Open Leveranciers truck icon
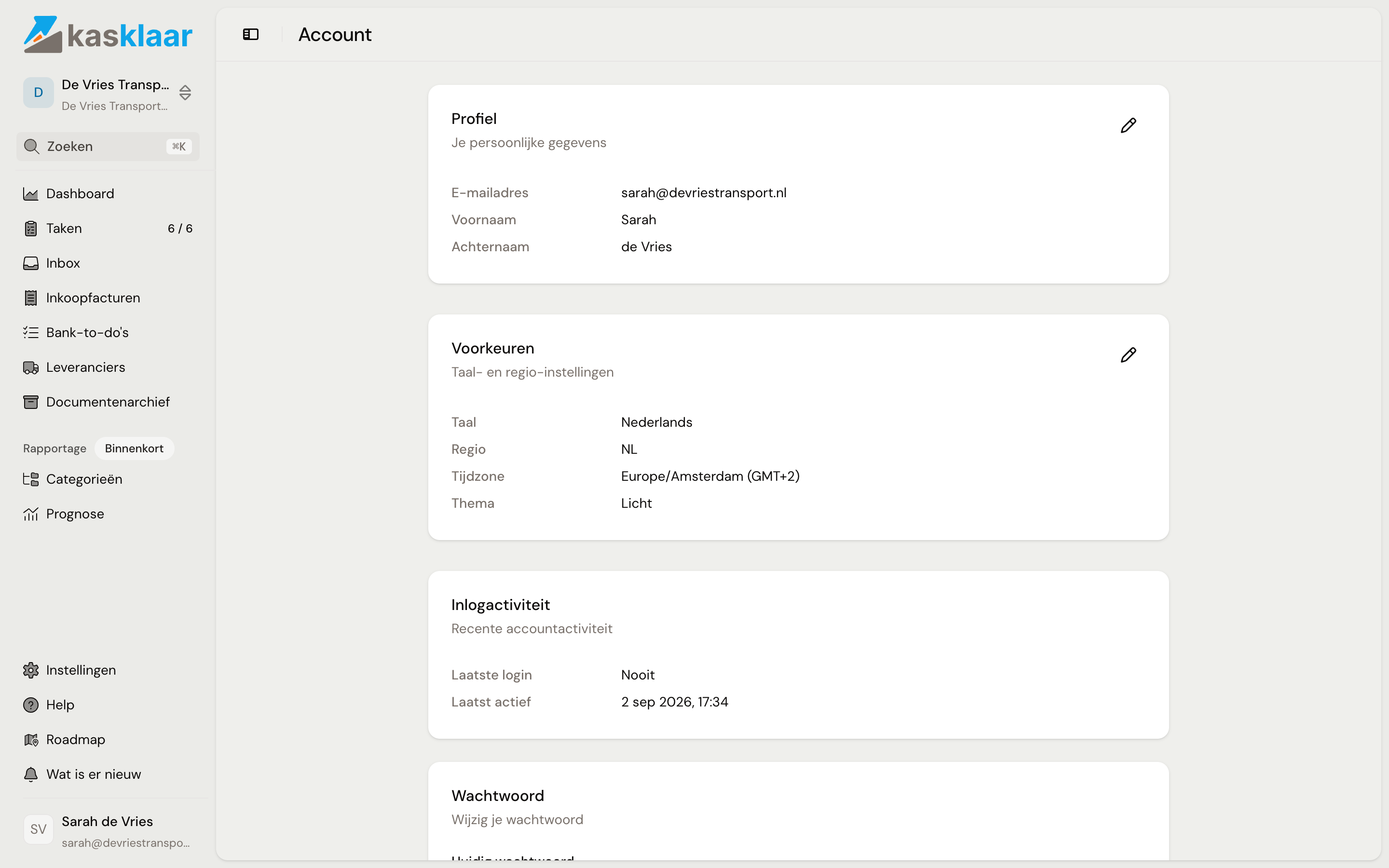The height and width of the screenshot is (868, 1389). (x=31, y=367)
